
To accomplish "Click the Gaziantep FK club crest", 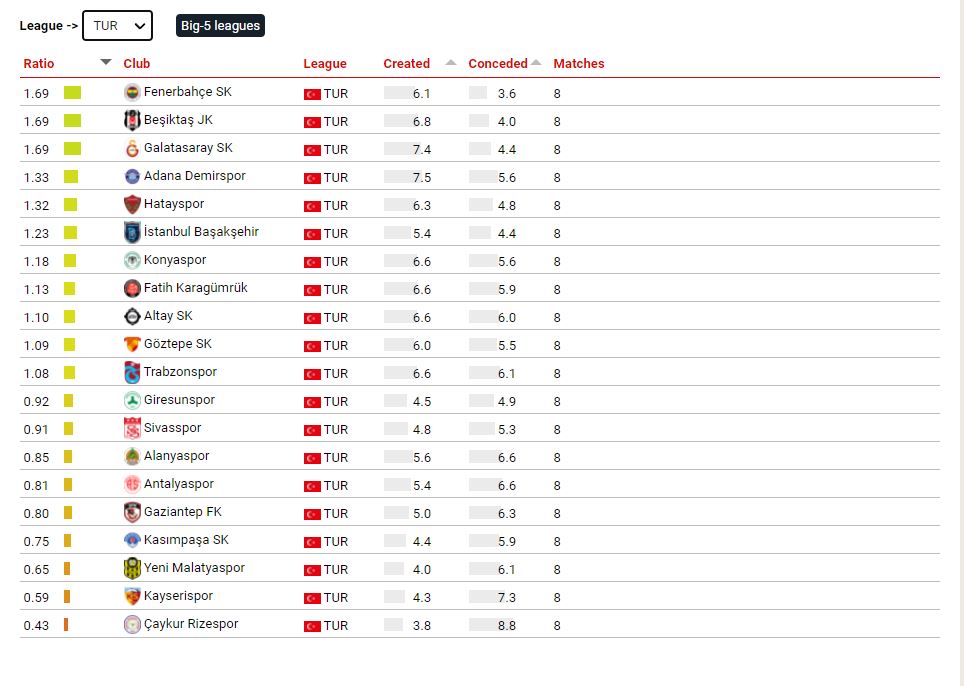I will tap(132, 513).
